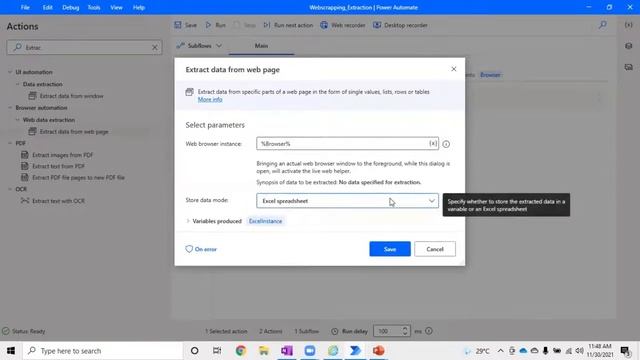Select Extract data from web page action
This screenshot has height=360, width=640.
(68, 131)
